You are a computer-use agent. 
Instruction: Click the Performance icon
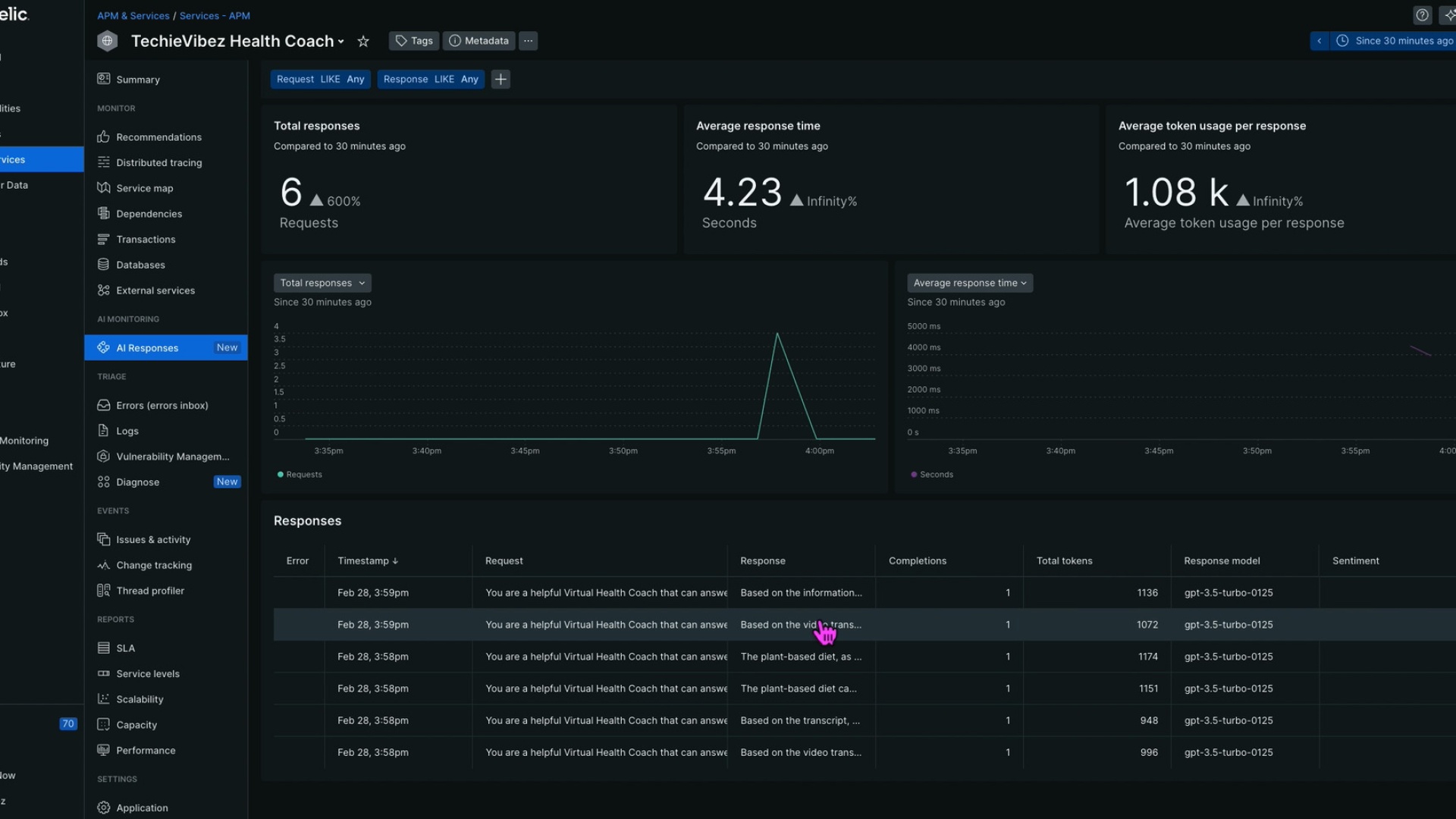click(x=104, y=750)
